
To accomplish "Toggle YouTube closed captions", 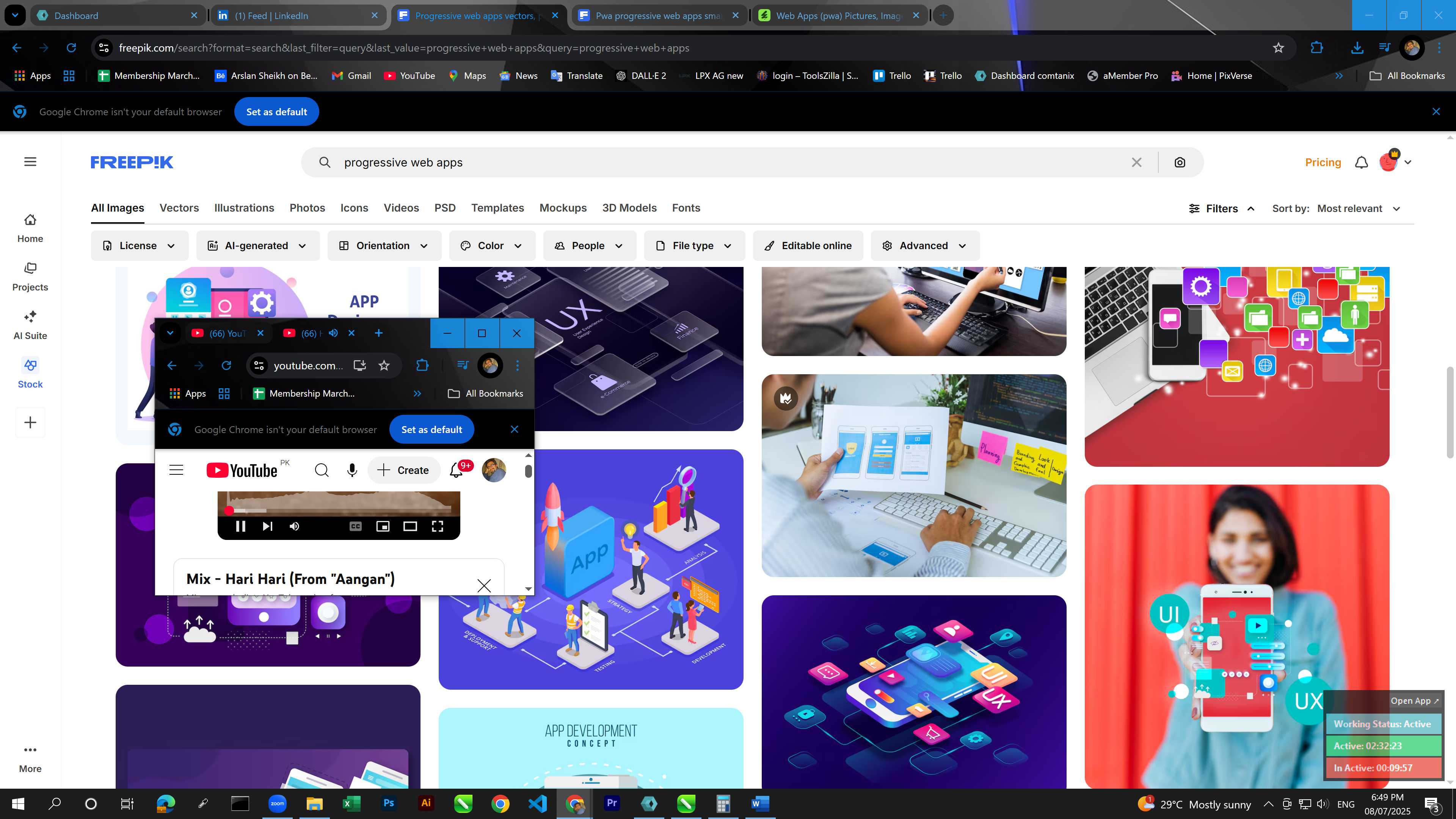I will point(356,526).
